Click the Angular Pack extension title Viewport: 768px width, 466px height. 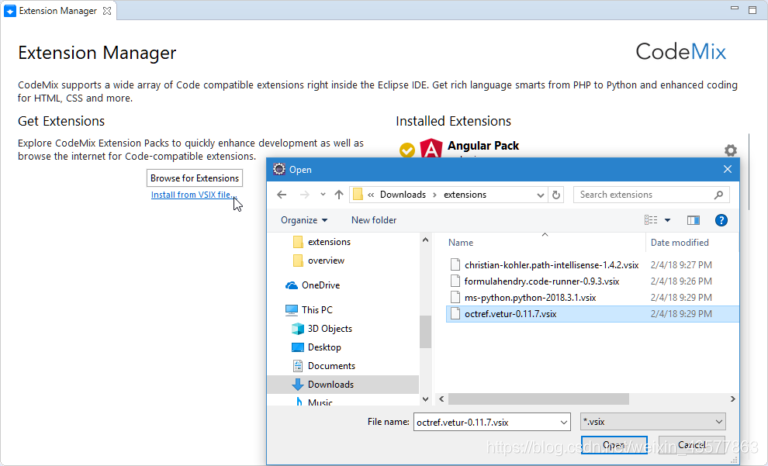(x=483, y=146)
